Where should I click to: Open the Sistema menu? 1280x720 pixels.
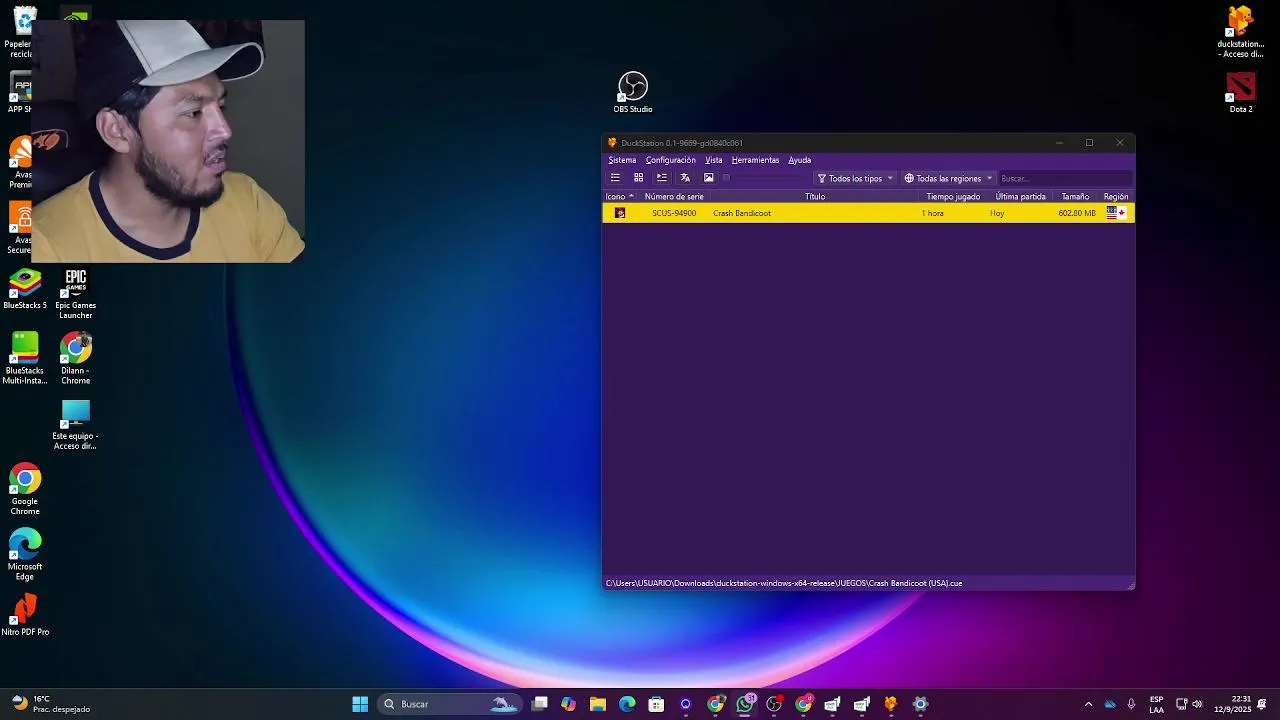(622, 160)
